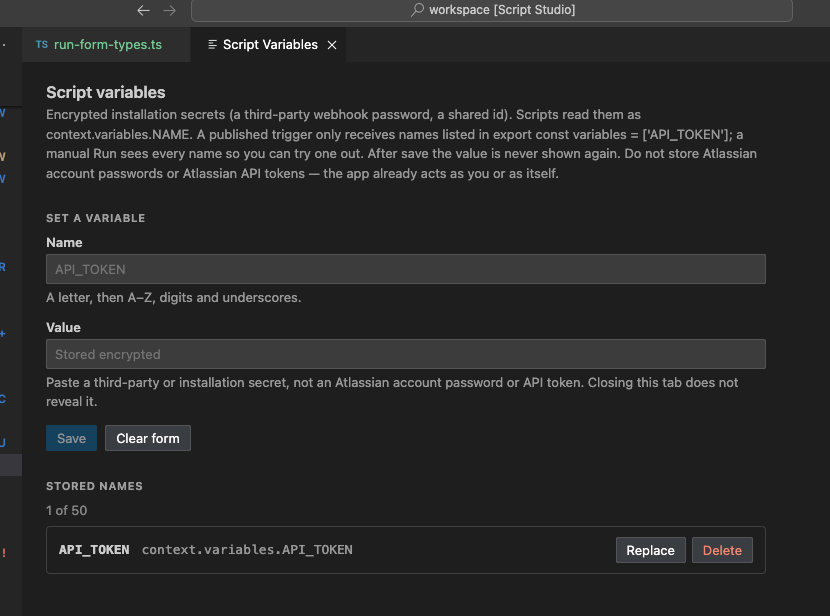Close the Script Variables tab
830x616 pixels.
[x=332, y=45]
